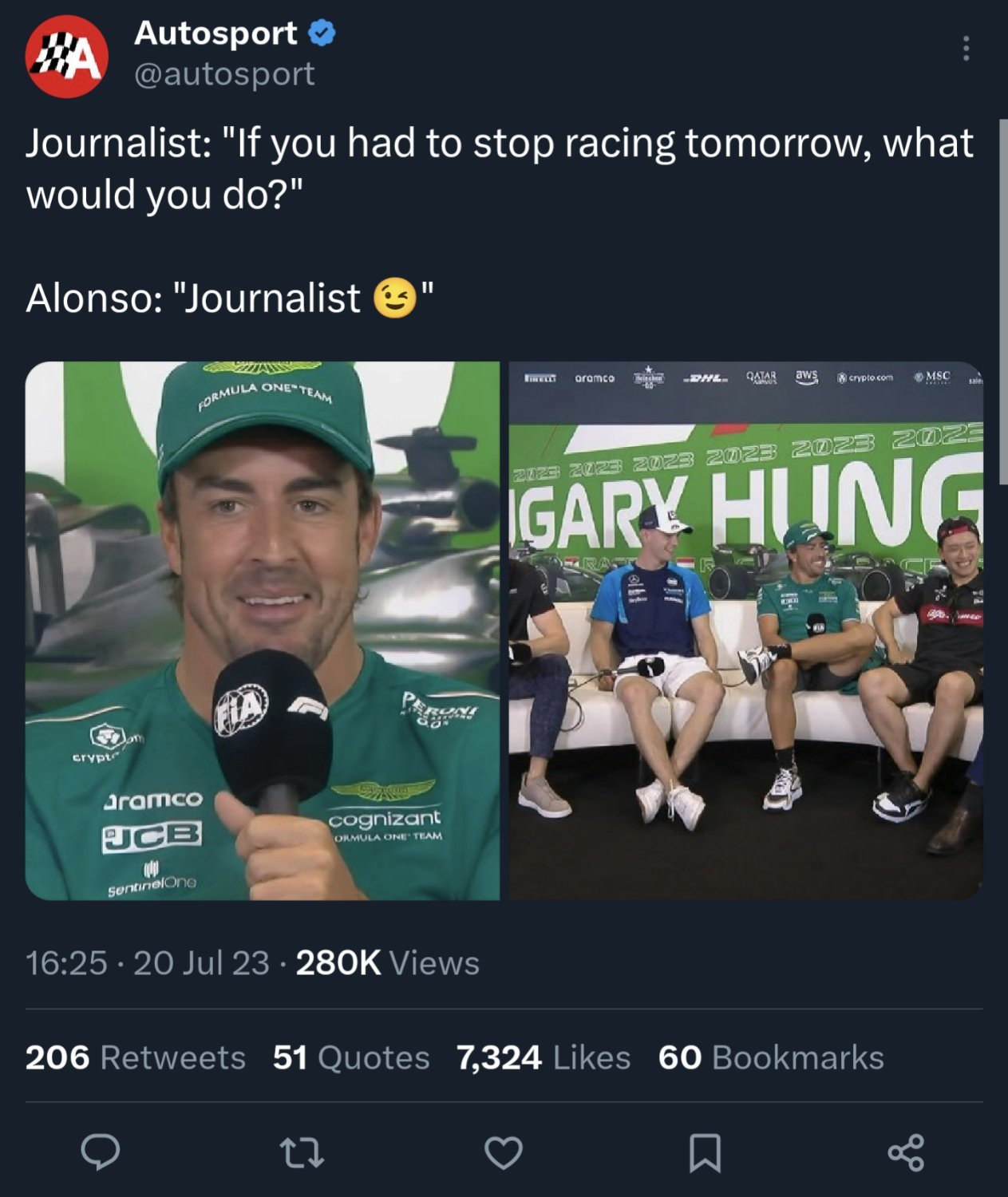Screen dimensions: 1008x1197
Task: Open the Autosport profile avatar
Action: [x=66, y=57]
